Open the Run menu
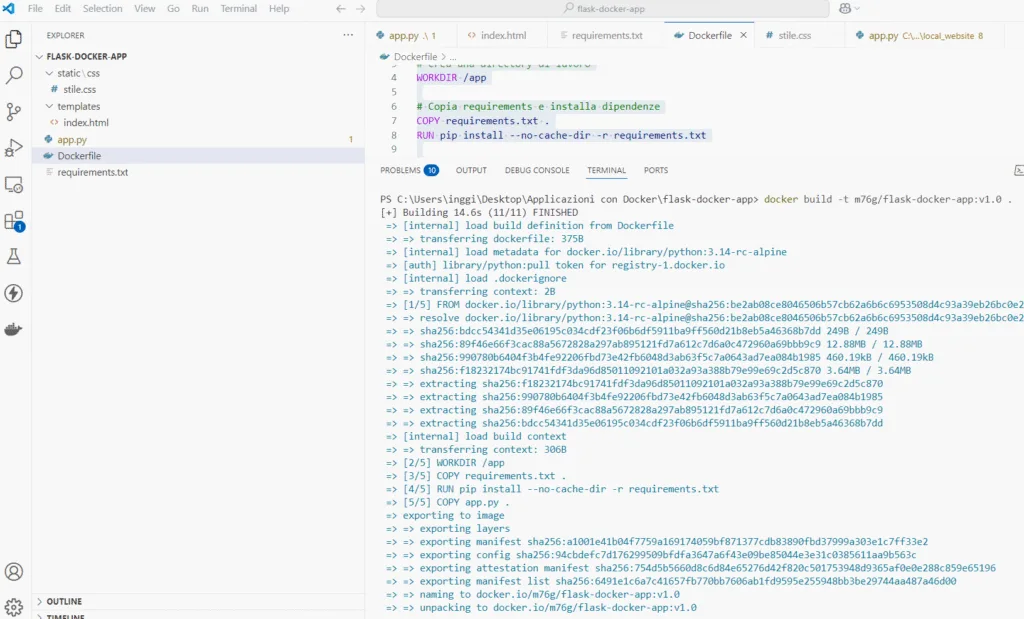The height and width of the screenshot is (619, 1024). pyautogui.click(x=200, y=8)
